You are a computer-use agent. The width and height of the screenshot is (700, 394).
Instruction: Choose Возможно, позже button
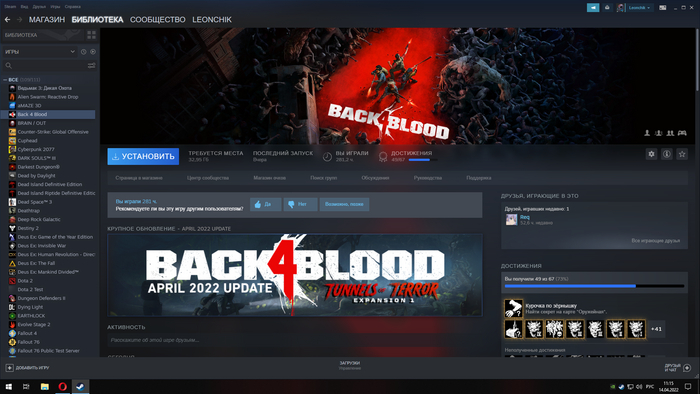344,204
